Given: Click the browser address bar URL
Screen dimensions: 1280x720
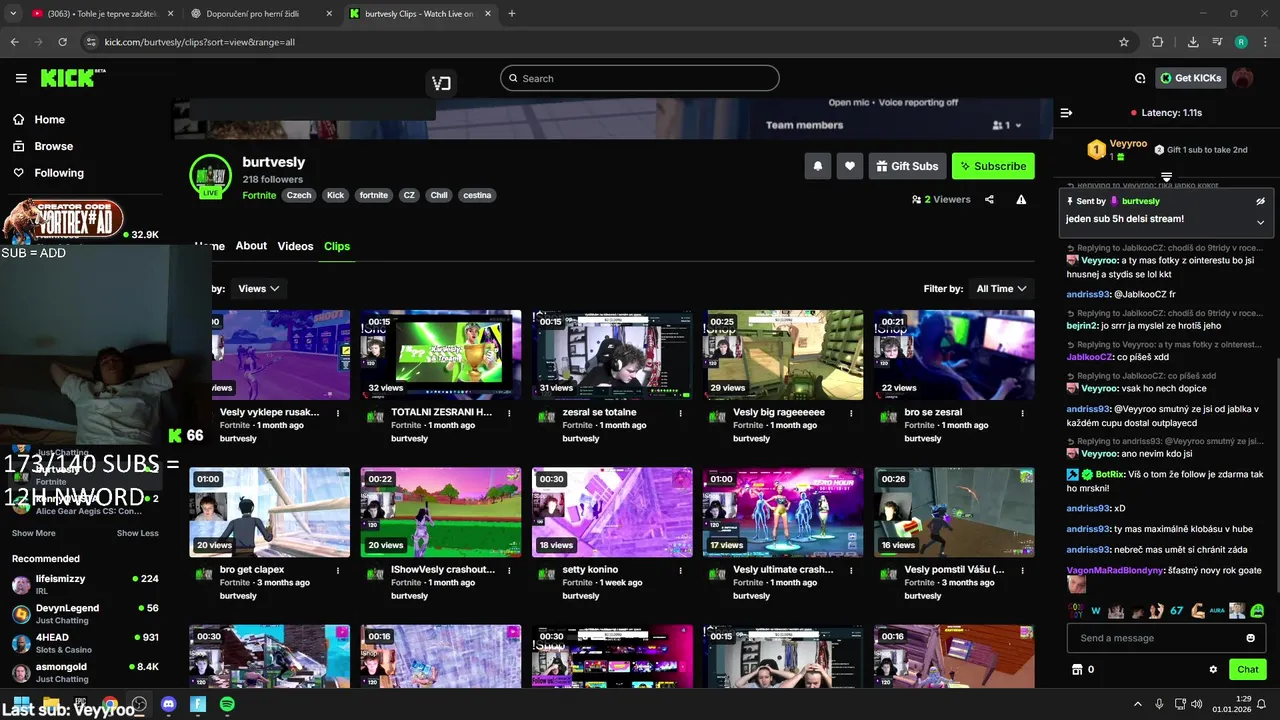Looking at the screenshot, I should click(200, 42).
